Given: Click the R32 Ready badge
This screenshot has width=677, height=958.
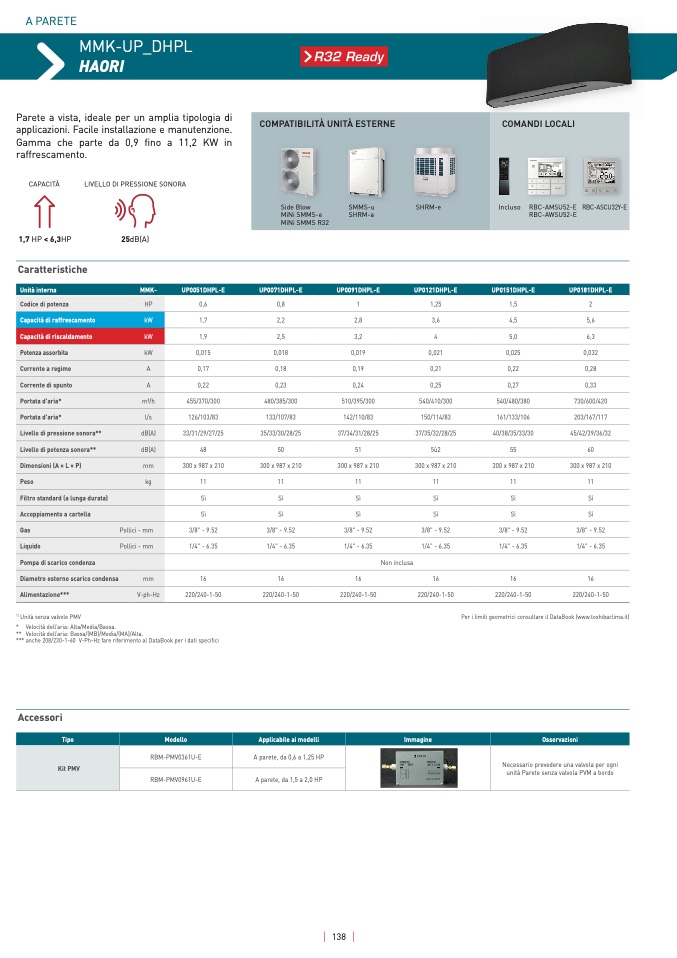Looking at the screenshot, I should (343, 57).
